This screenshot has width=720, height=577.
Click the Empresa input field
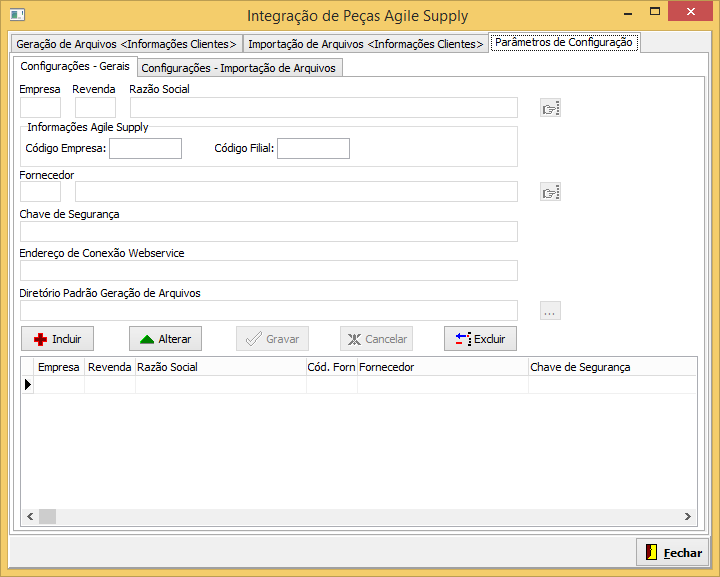click(40, 107)
